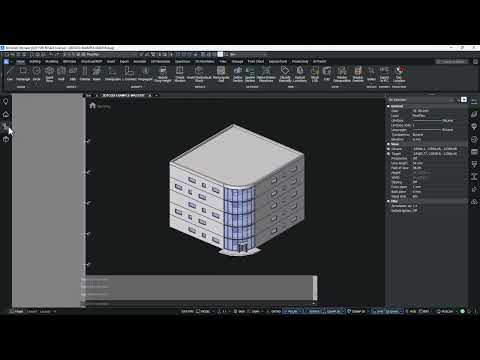Open the pin-shaped icon in right panel strip
The image size is (480, 360).
click(x=474, y=127)
